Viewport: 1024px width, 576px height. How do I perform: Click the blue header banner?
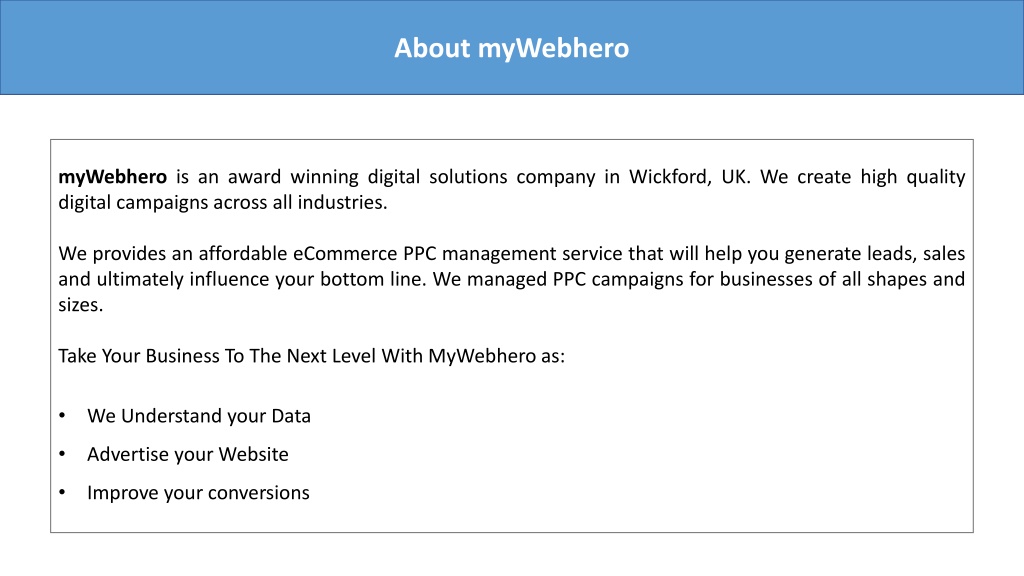coord(512,47)
